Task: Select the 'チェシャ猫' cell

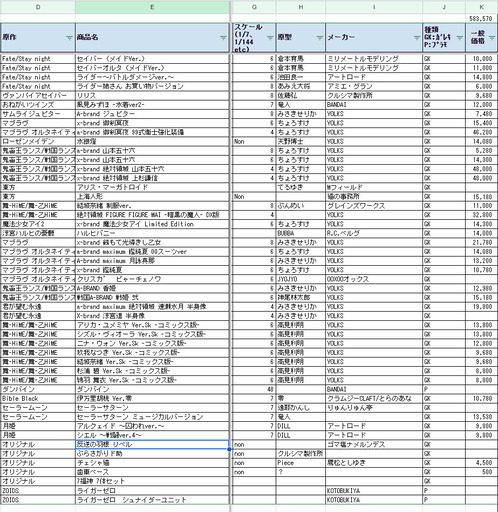Action: tap(152, 463)
